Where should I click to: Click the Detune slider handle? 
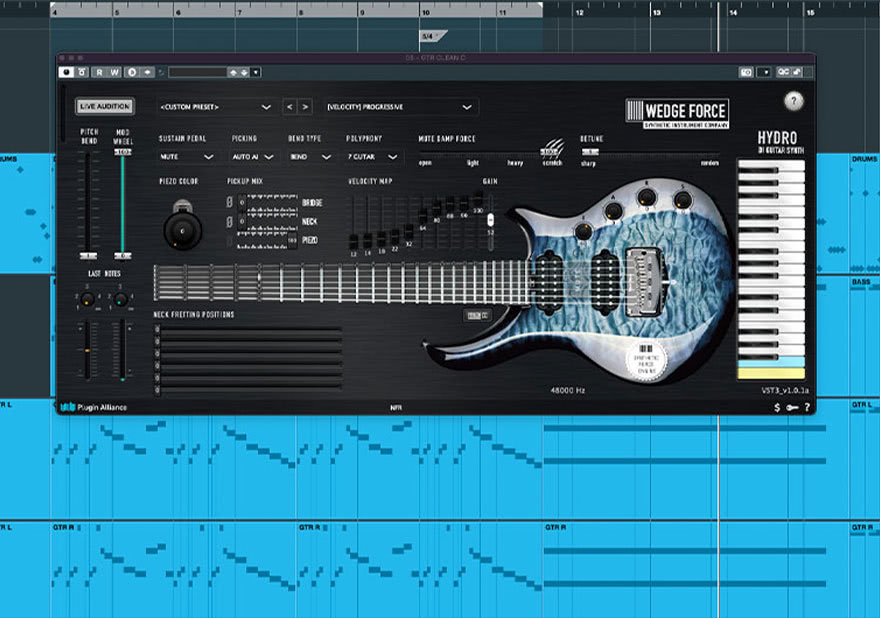589,152
